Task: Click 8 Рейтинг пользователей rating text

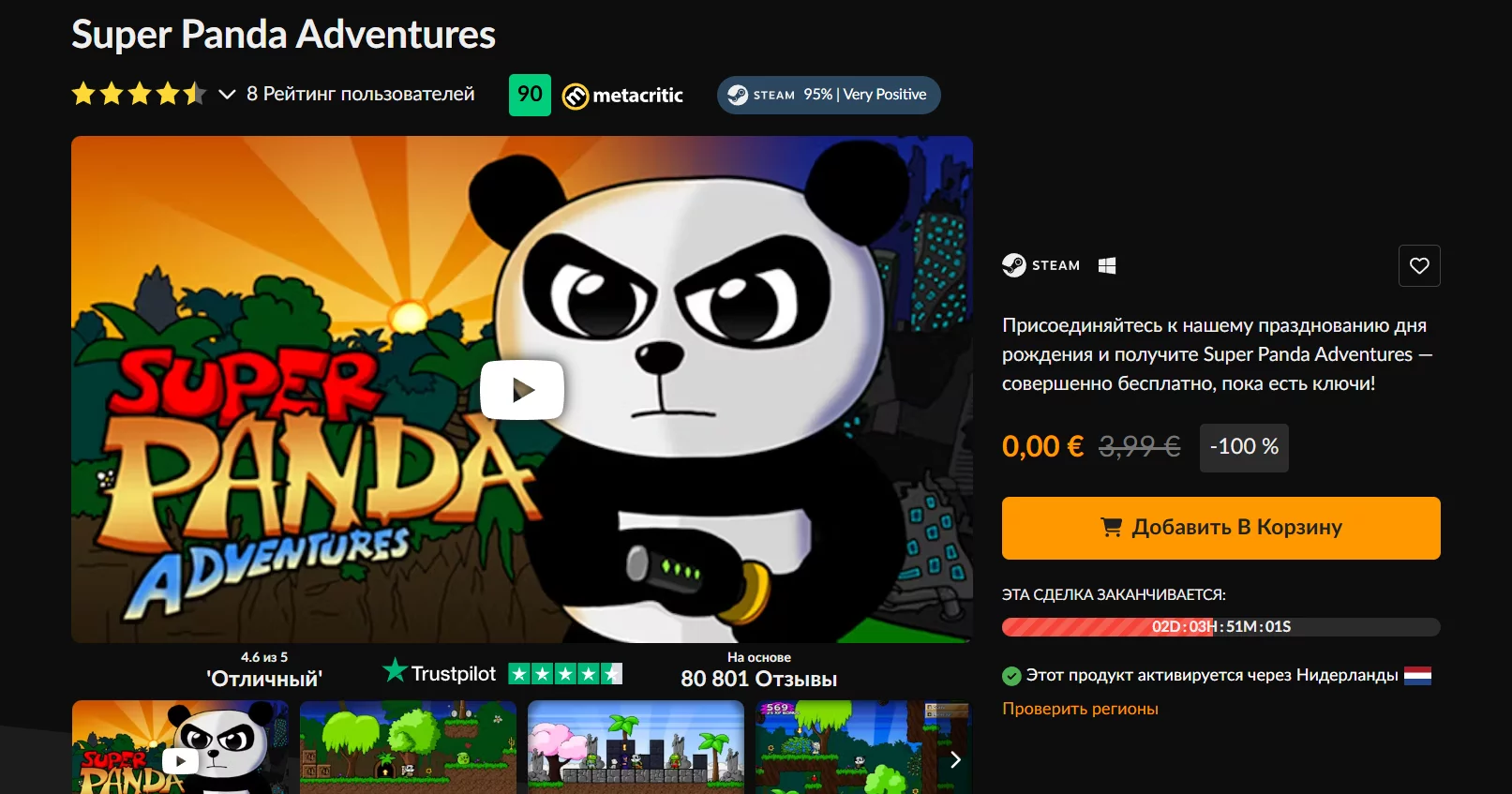Action: pos(361,94)
